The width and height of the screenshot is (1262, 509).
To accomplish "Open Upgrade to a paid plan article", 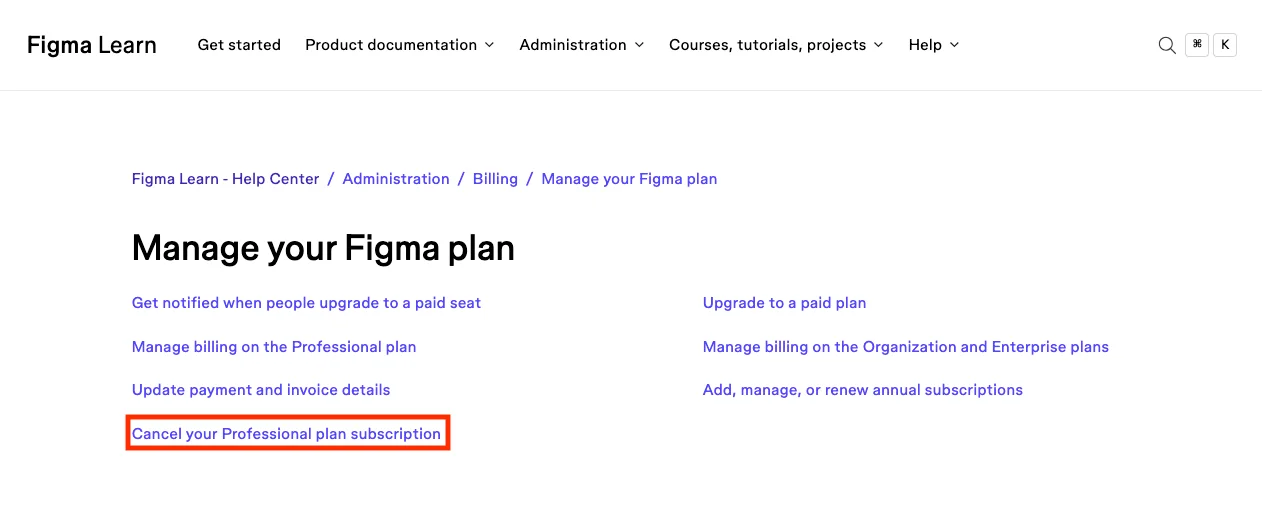I will pos(784,303).
